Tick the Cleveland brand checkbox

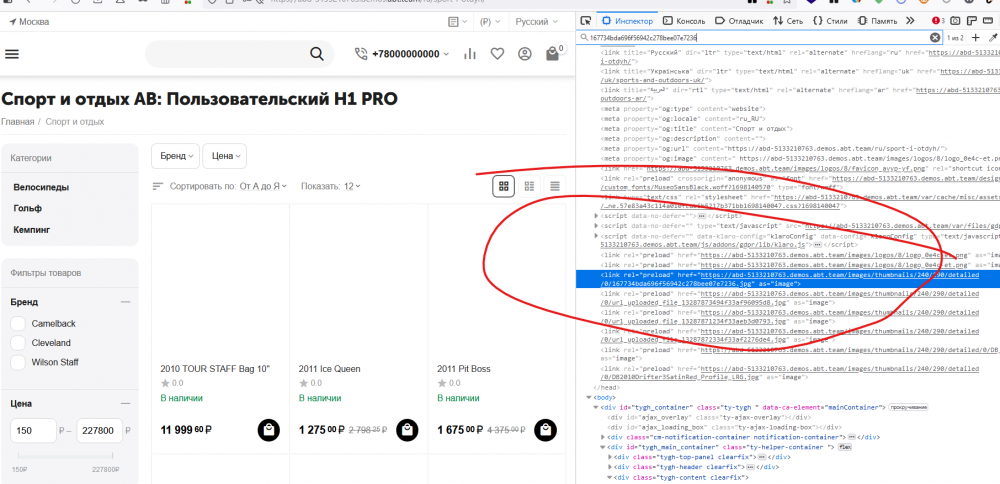pyautogui.click(x=18, y=342)
